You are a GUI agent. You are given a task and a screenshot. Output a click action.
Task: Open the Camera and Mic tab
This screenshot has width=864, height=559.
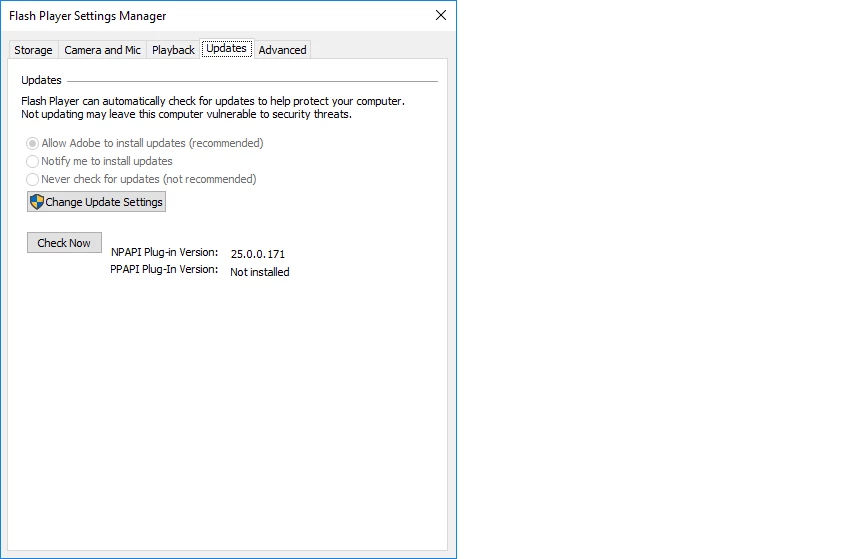click(x=102, y=50)
